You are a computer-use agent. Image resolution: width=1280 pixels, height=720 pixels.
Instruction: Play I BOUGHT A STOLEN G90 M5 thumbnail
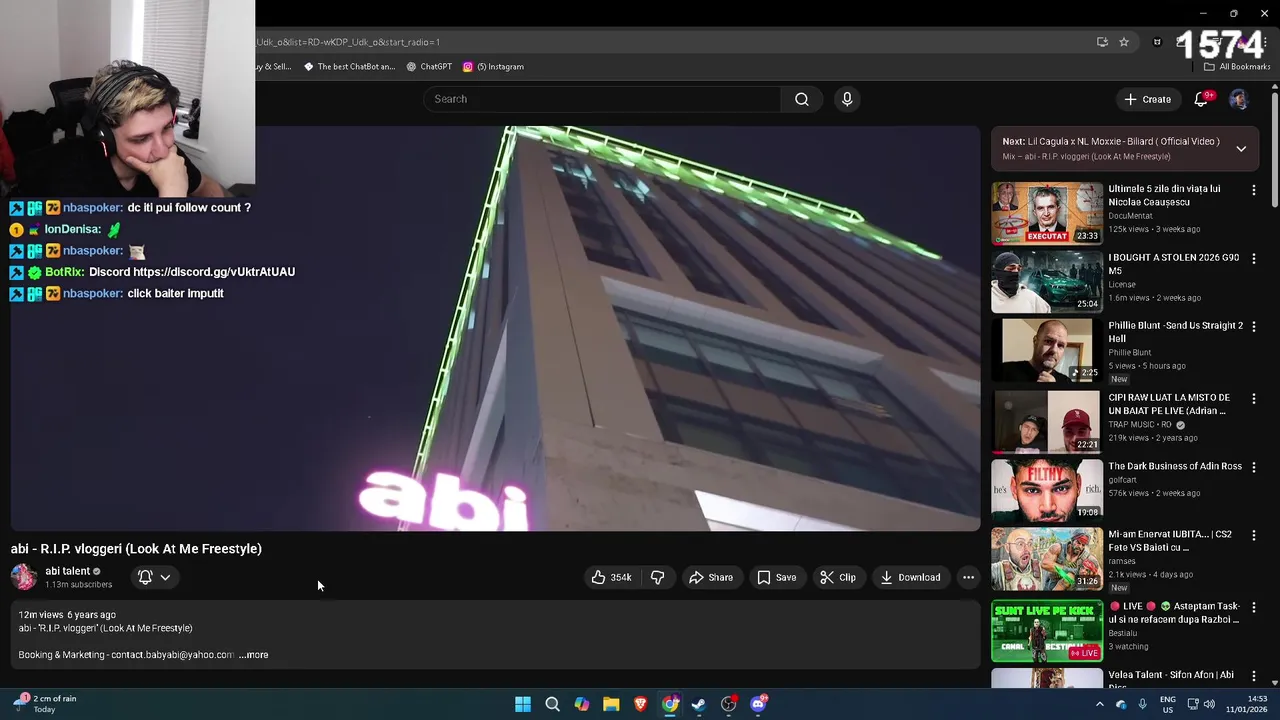1047,281
